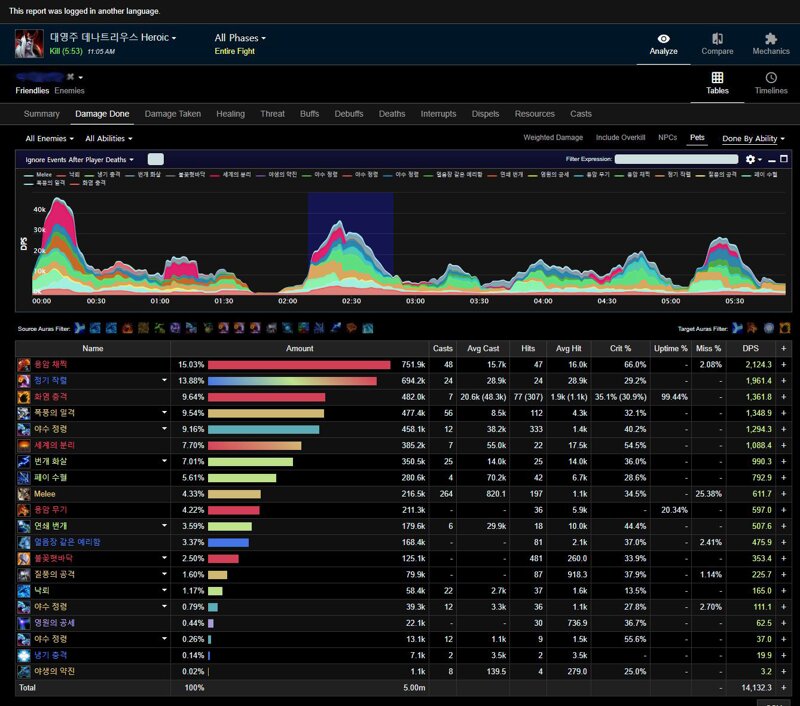Click the ability icon in the 7.01% row
800x706 pixels.
24,462
